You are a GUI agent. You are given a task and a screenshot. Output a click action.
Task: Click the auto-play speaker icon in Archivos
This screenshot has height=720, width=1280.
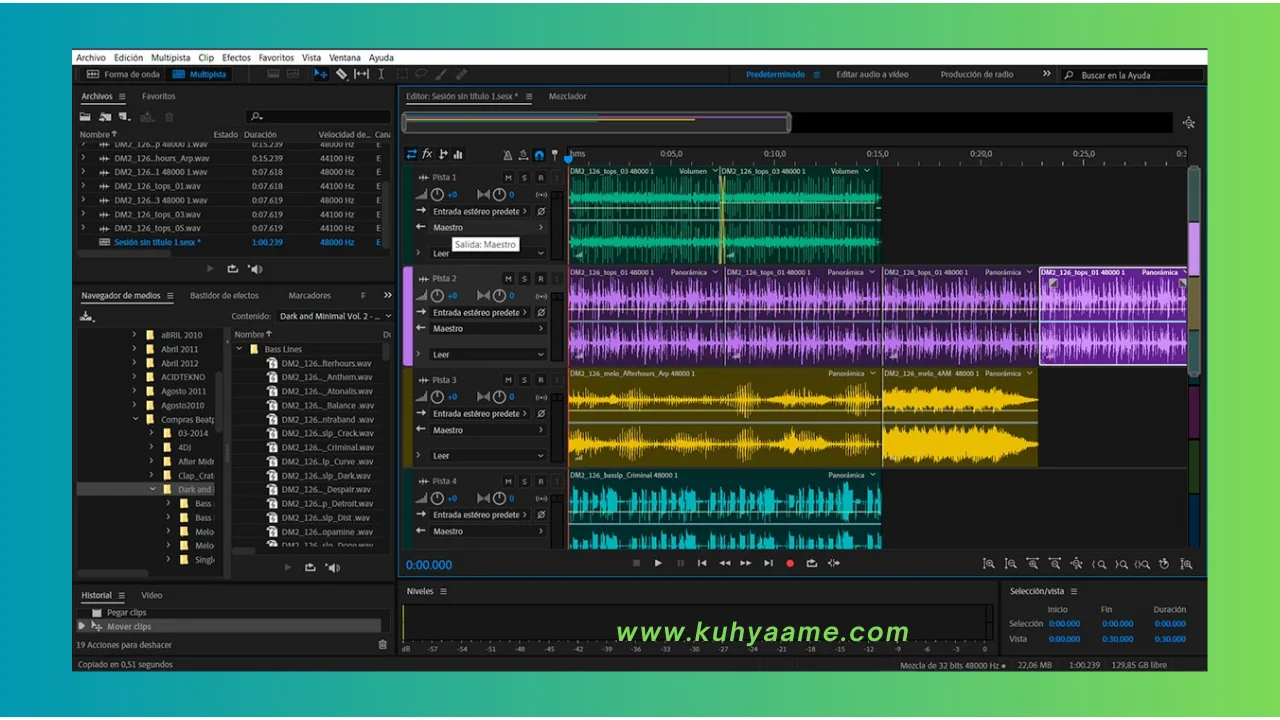(255, 269)
